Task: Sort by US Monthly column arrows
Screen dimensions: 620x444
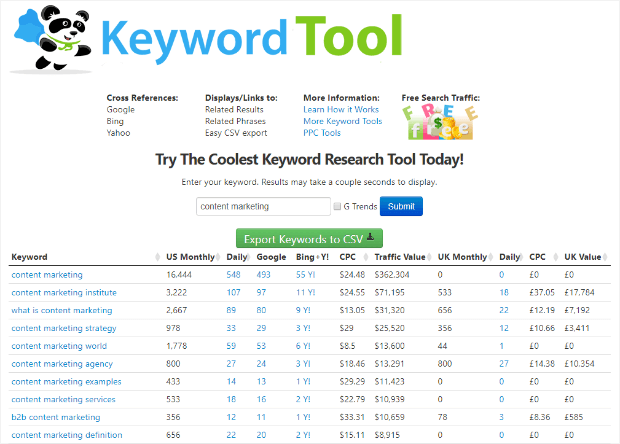Action: (217, 257)
